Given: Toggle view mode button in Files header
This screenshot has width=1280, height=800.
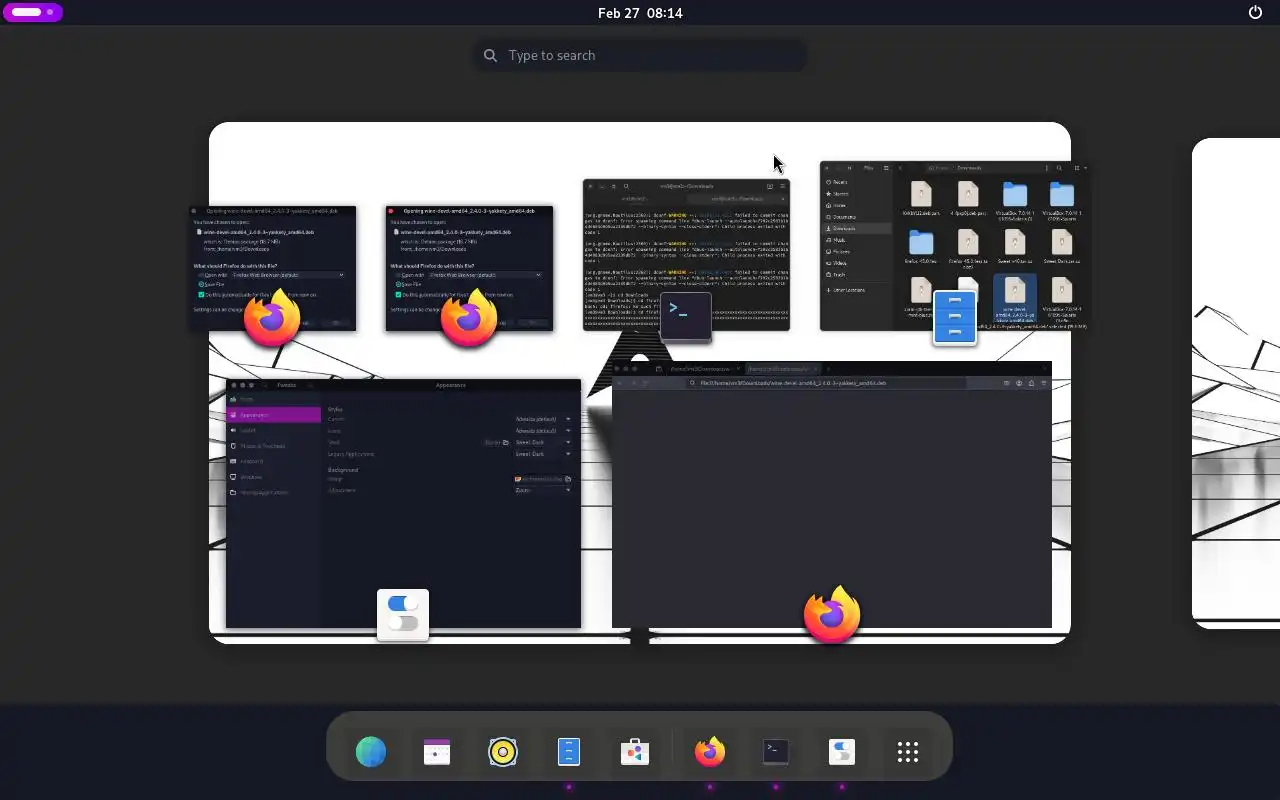Looking at the screenshot, I should 1075,168.
